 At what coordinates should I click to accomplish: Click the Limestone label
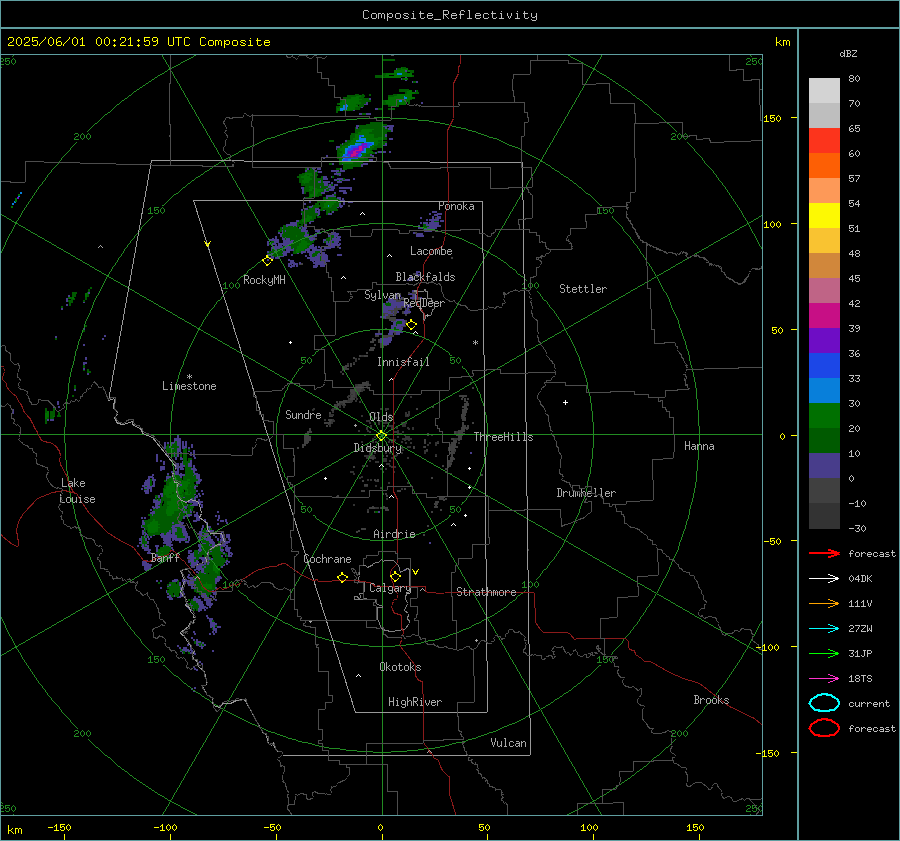click(189, 386)
